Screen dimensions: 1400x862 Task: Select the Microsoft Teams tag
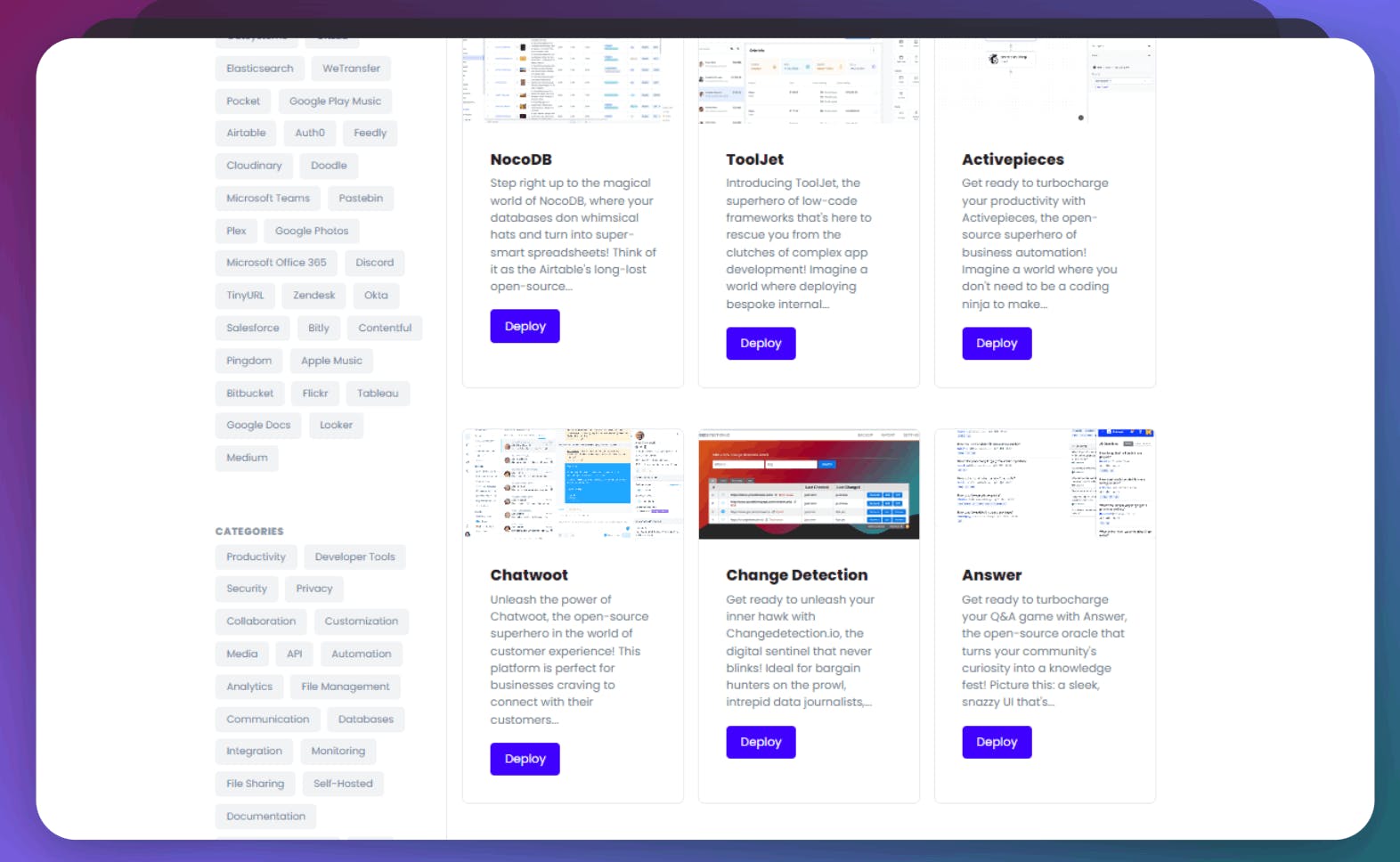(268, 199)
